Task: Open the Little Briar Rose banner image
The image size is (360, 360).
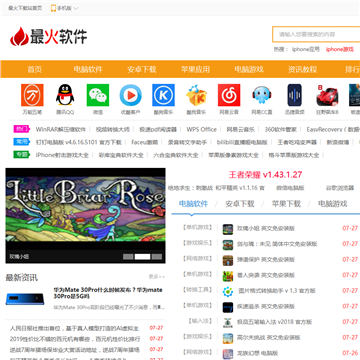Action: click(85, 209)
